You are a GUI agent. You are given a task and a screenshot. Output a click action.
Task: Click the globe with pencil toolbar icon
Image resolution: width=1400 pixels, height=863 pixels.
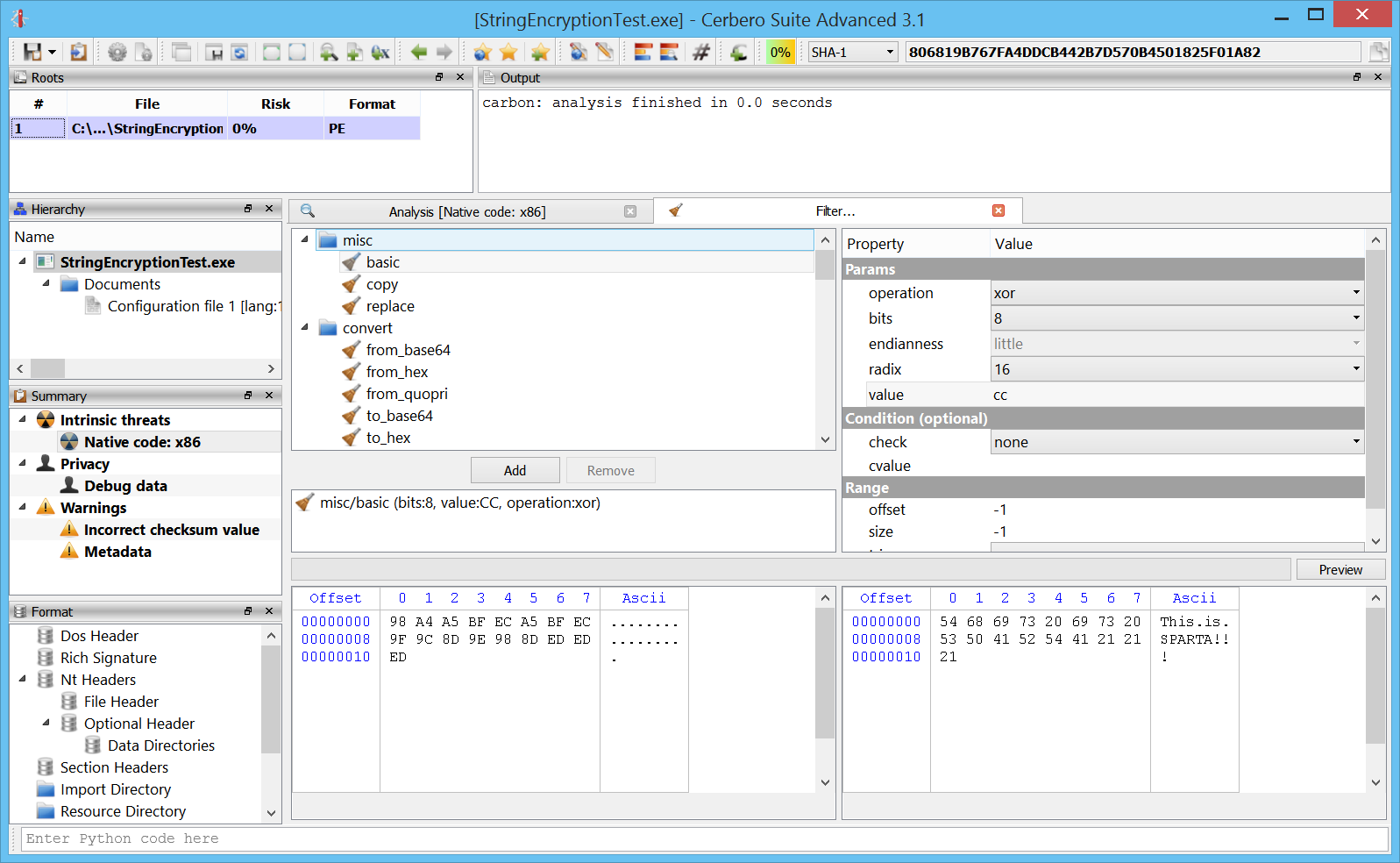(x=578, y=52)
